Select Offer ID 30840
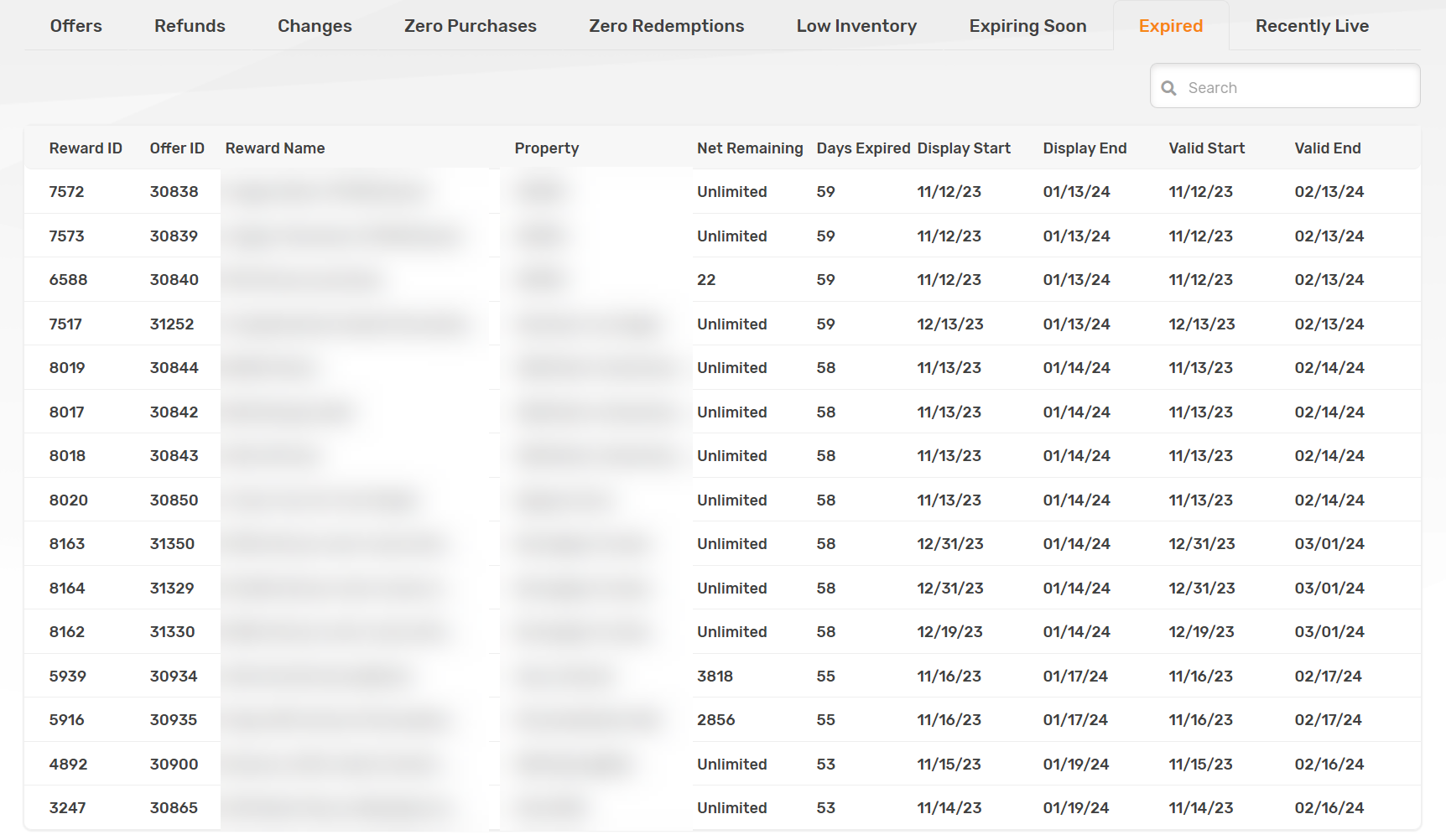Image resolution: width=1446 pixels, height=840 pixels. pyautogui.click(x=174, y=280)
